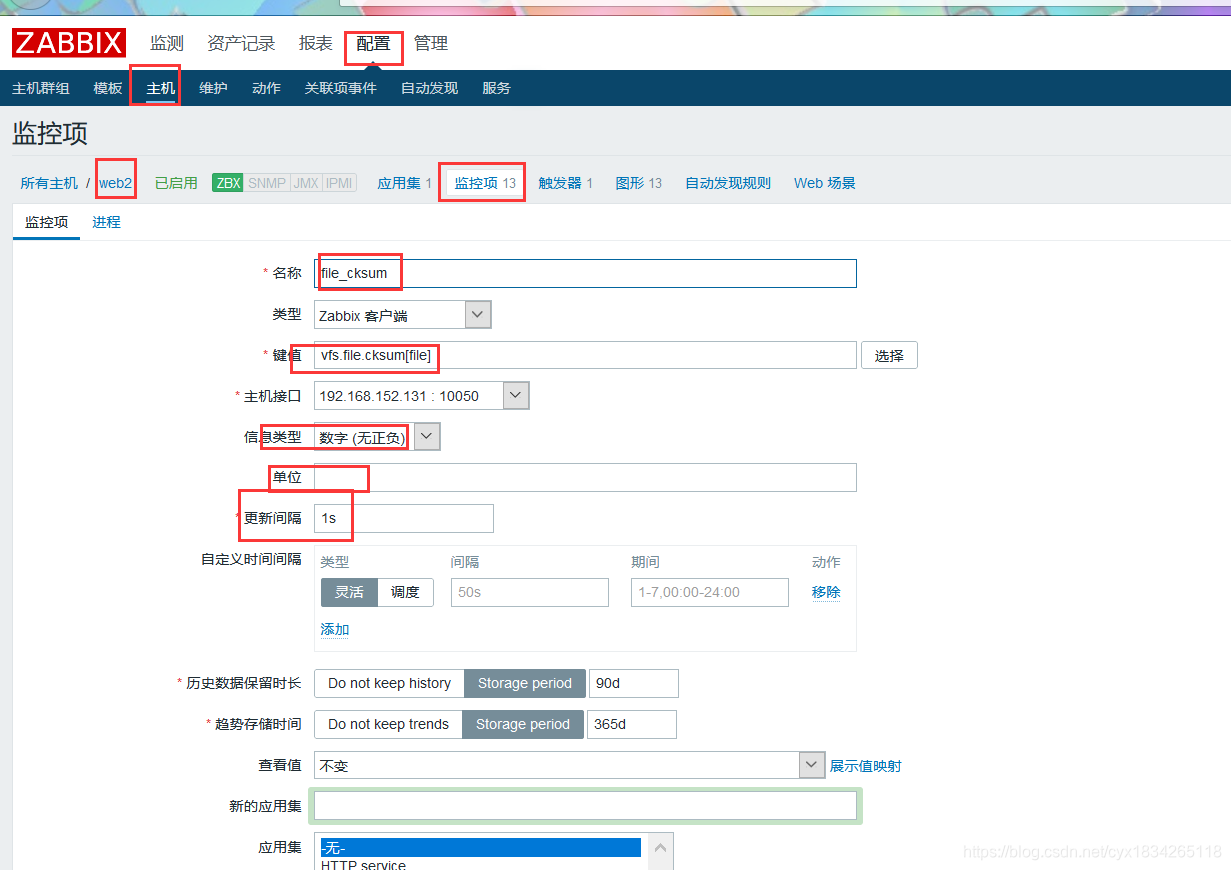Open 触发器 1 link
The image size is (1231, 870).
(x=566, y=183)
